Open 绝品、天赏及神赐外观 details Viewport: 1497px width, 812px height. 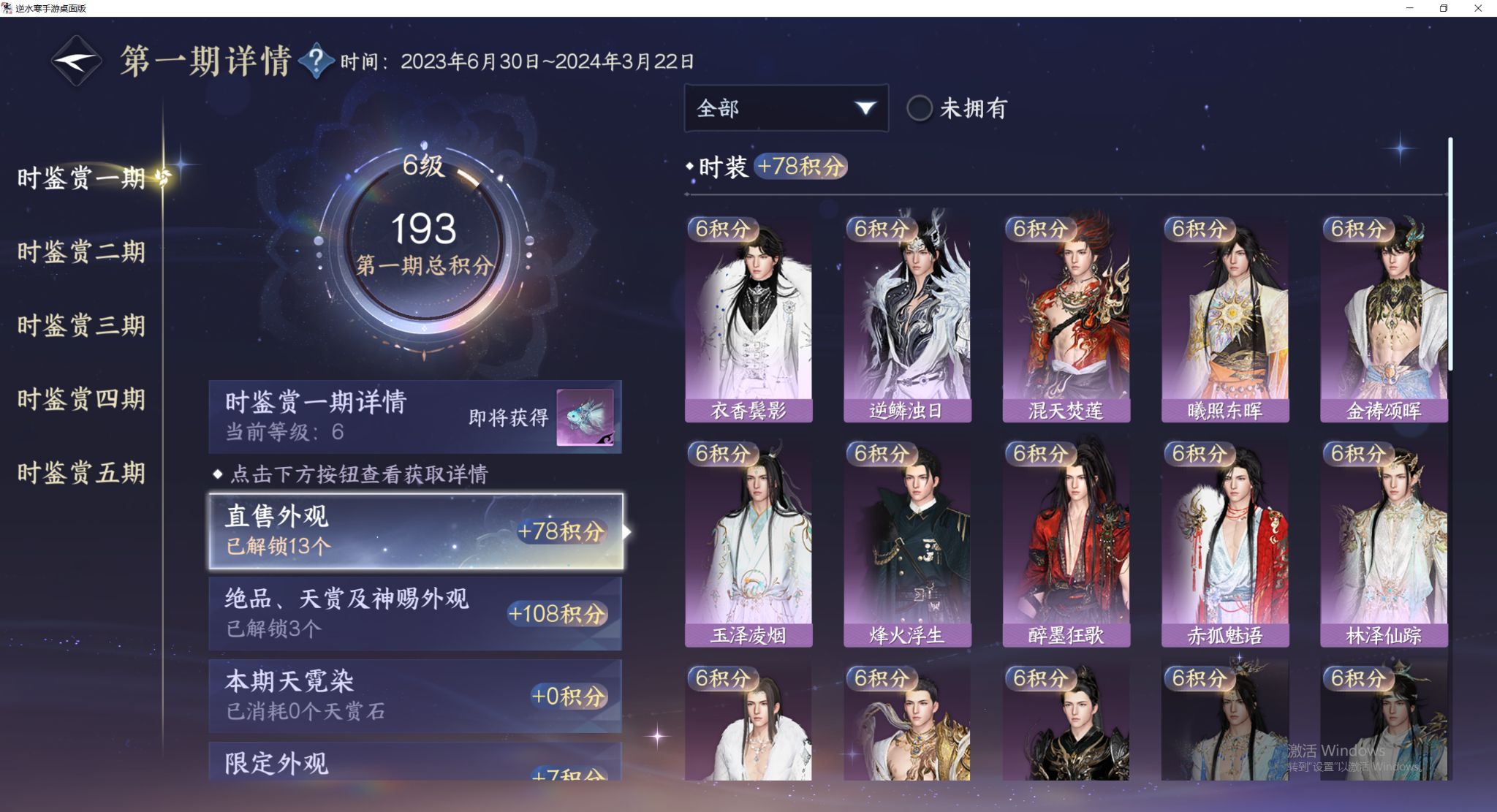pos(415,613)
